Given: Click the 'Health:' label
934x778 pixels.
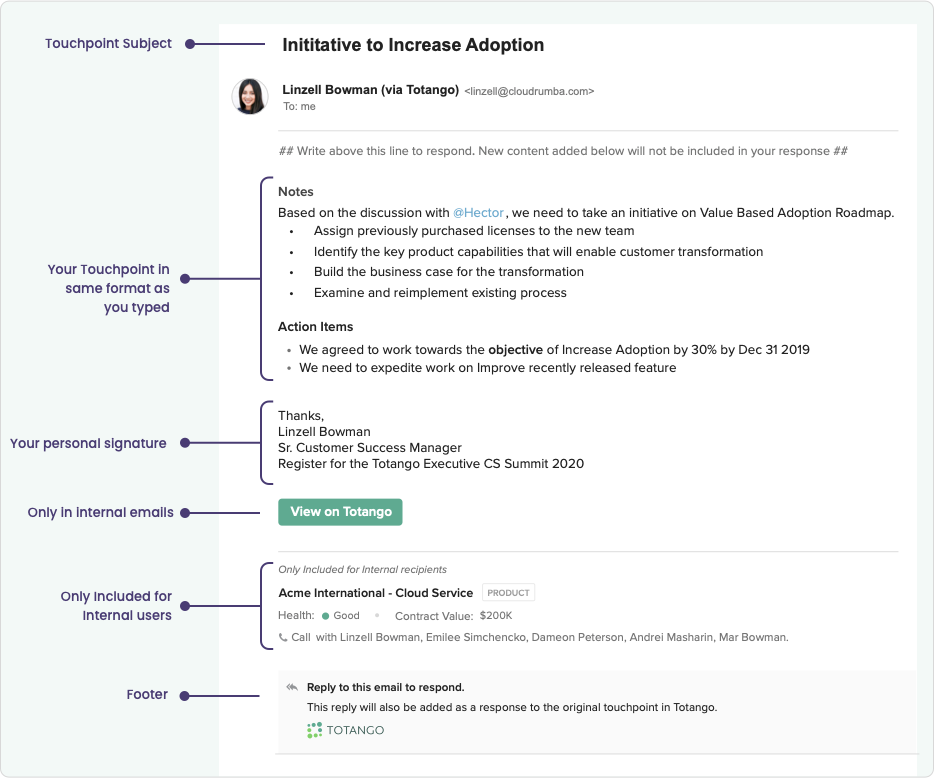Looking at the screenshot, I should (x=296, y=615).
